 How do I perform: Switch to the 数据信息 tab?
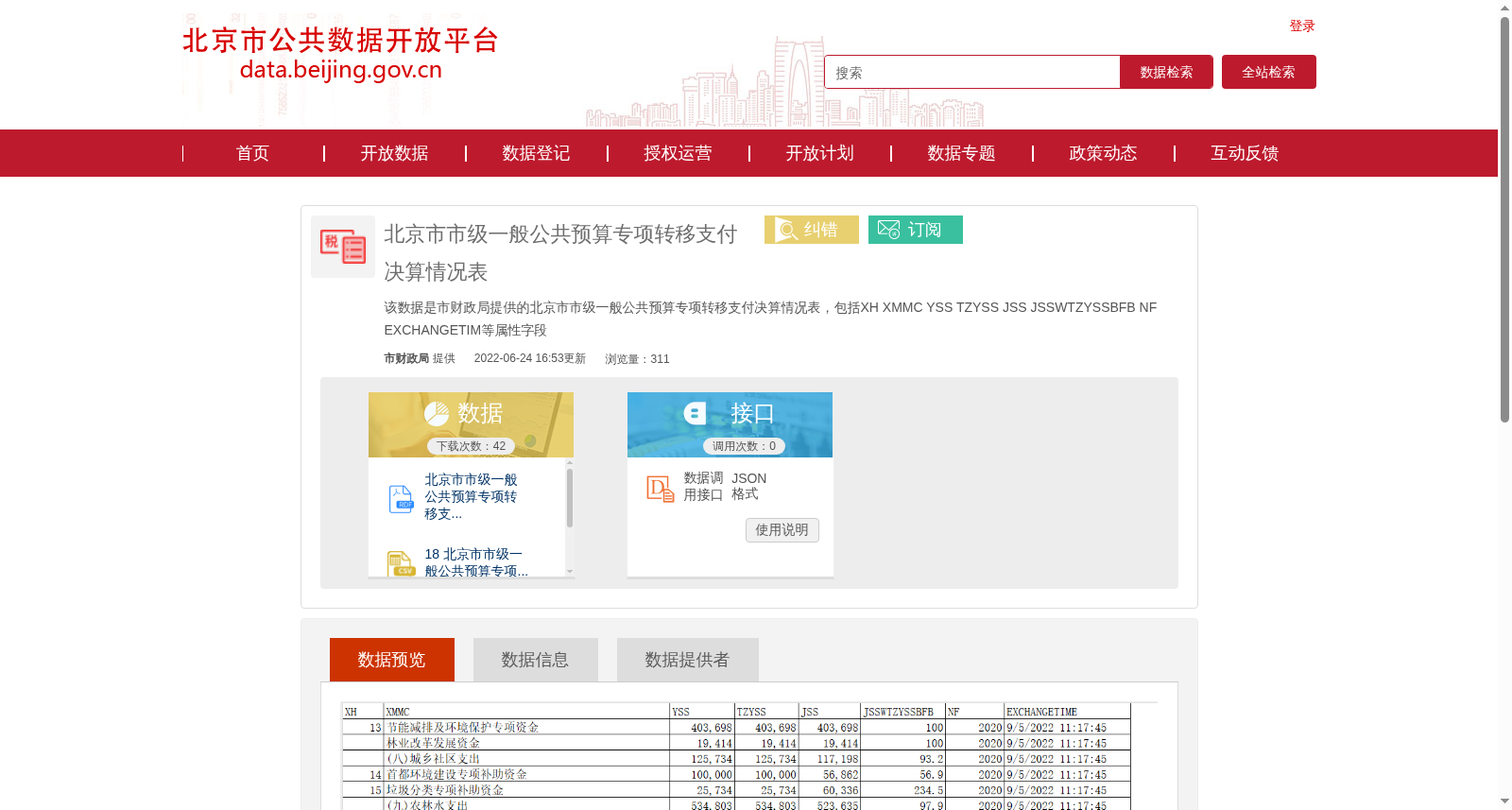pos(536,660)
